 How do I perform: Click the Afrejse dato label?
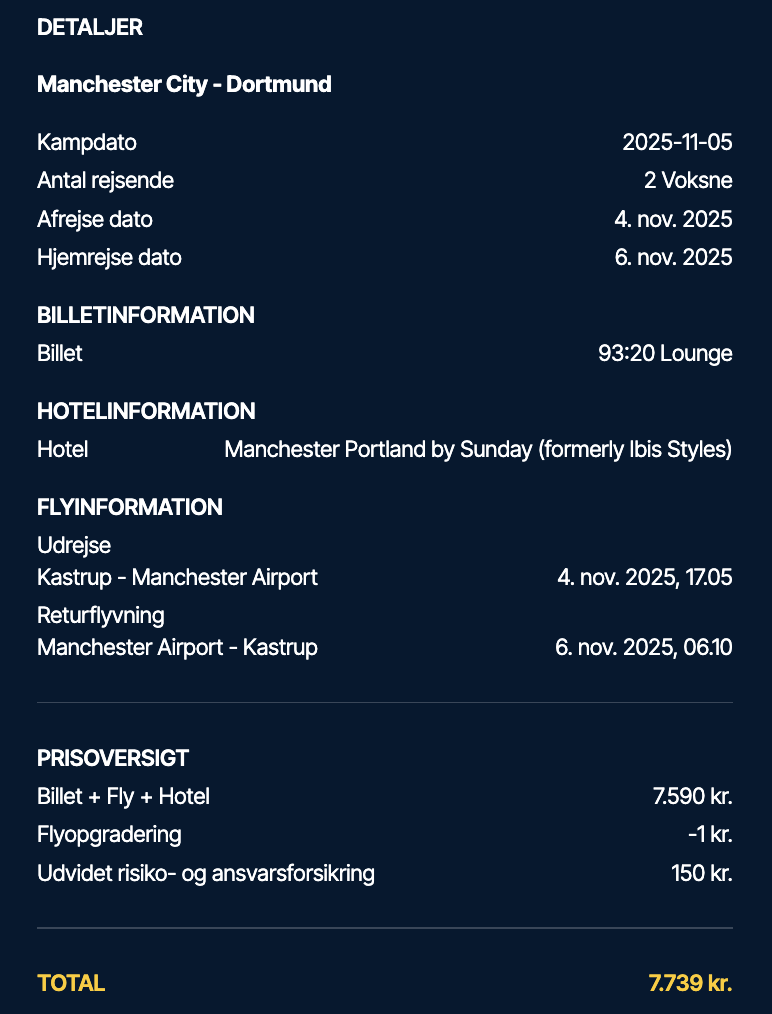tap(95, 219)
